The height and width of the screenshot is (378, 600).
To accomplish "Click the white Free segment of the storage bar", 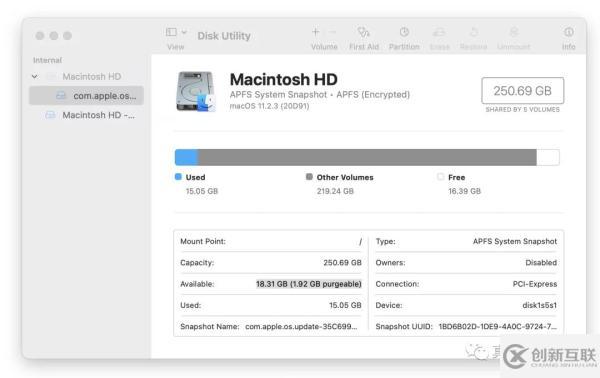I will point(548,157).
